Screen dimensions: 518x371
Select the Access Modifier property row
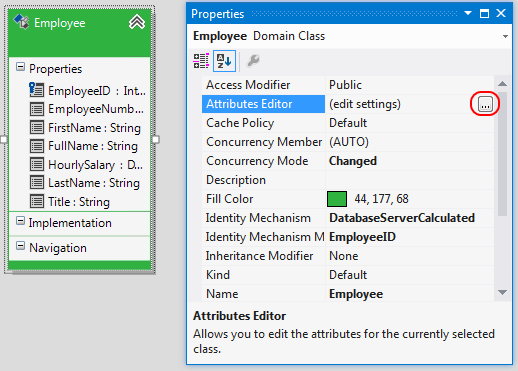(348, 85)
